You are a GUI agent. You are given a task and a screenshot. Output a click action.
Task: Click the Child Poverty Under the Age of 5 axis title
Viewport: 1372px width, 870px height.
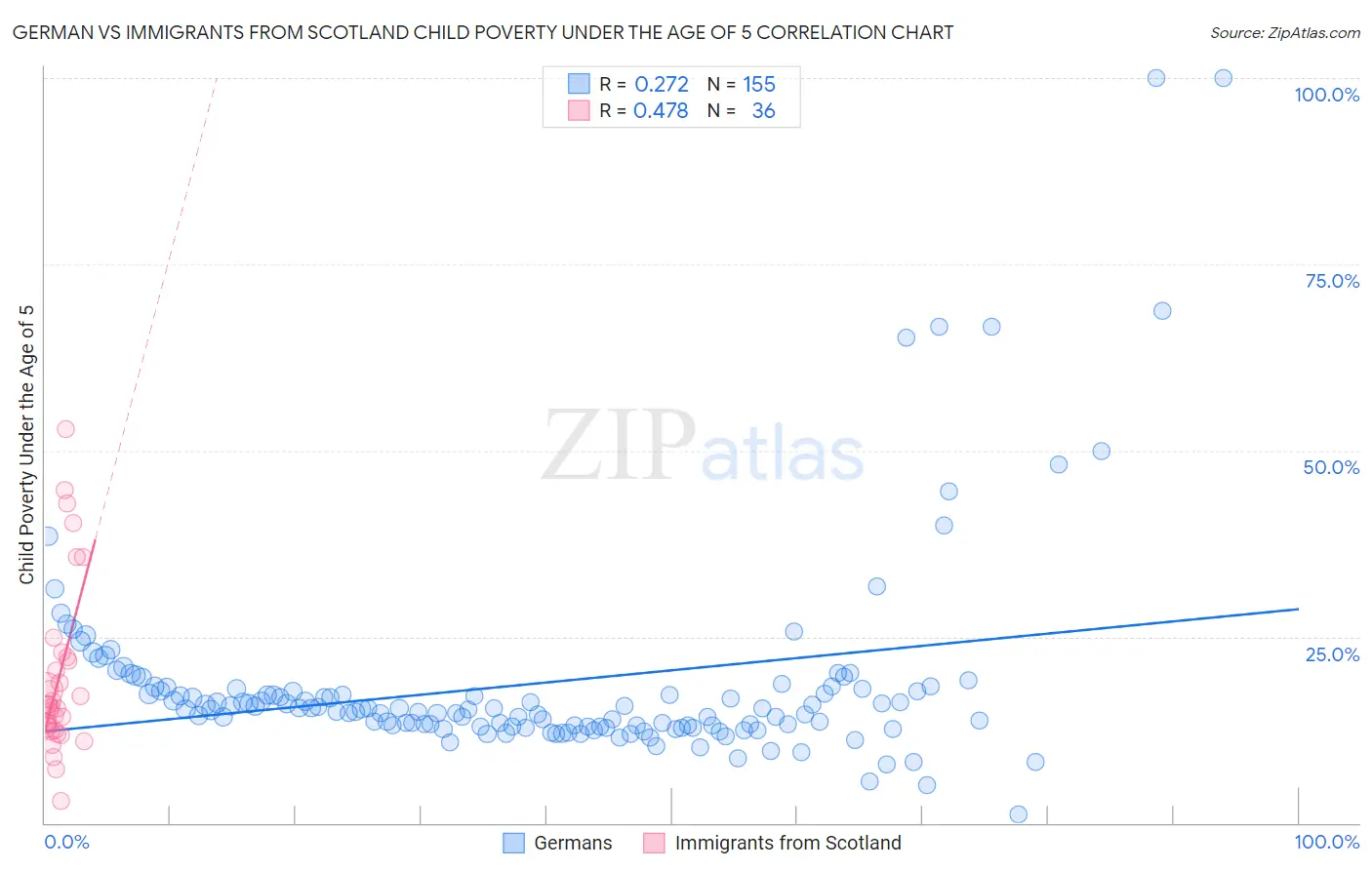click(26, 445)
